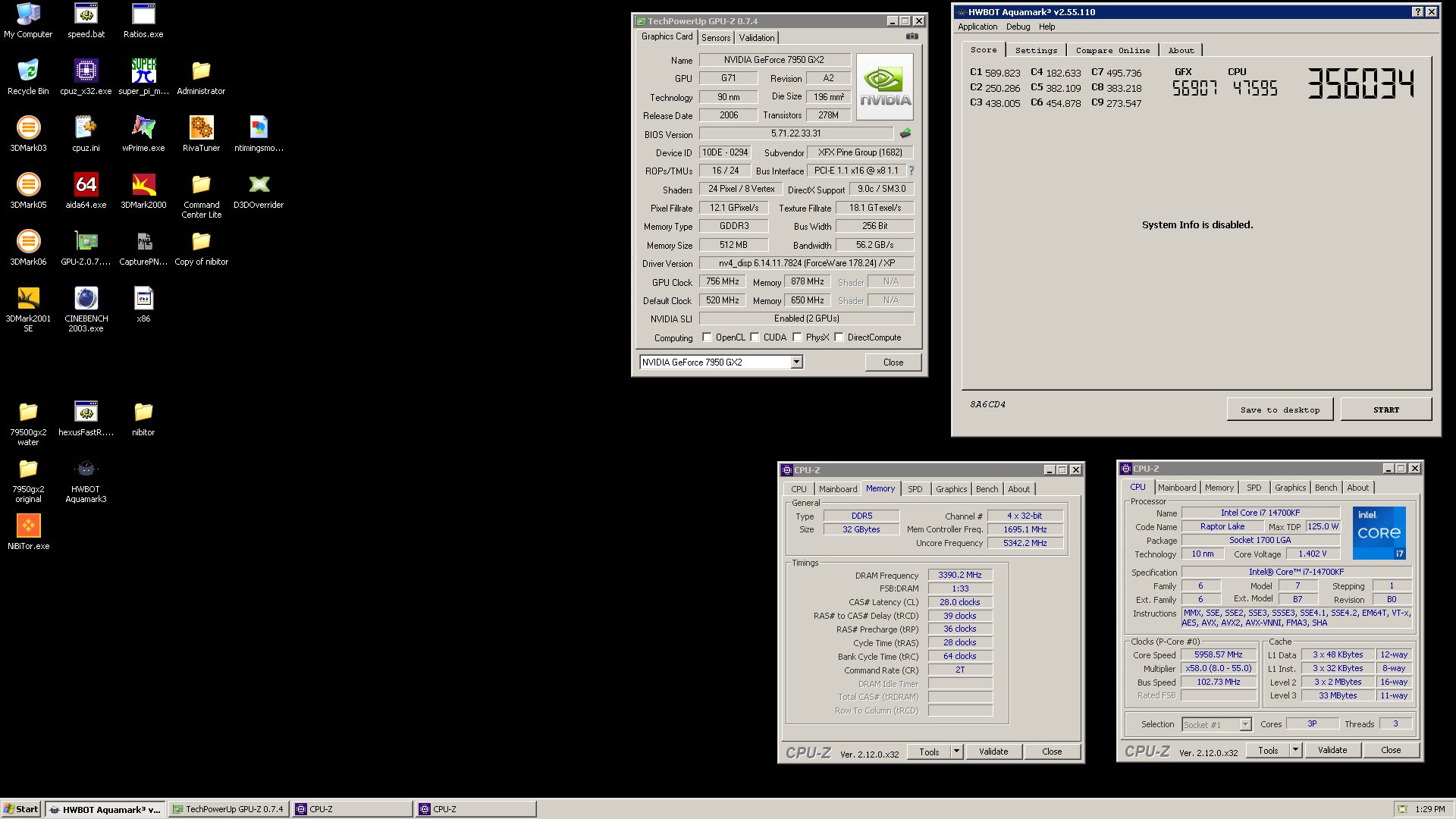This screenshot has height=819, width=1456.
Task: Click the START button in Aquamark
Action: point(1386,409)
